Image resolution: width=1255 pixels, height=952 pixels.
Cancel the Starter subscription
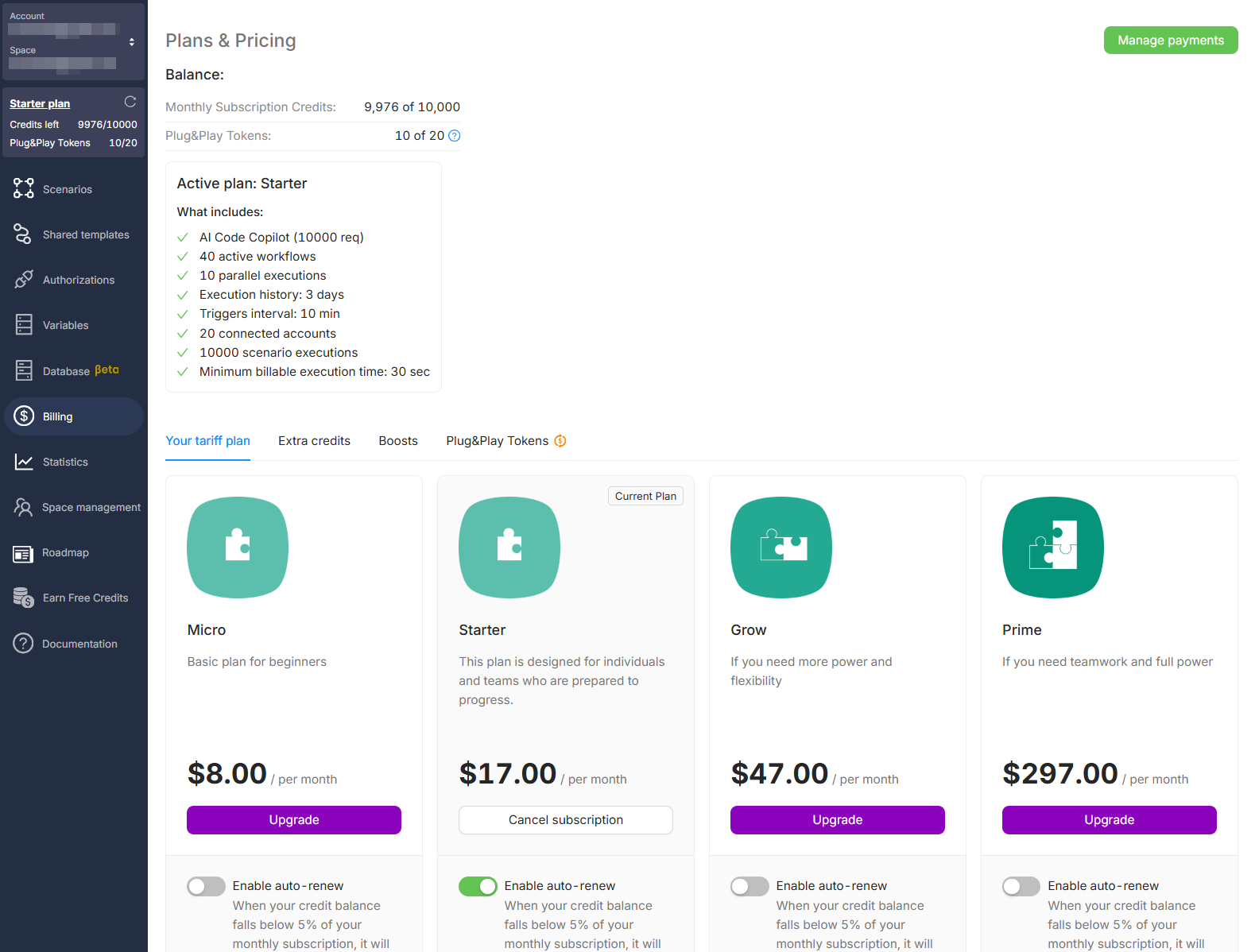point(566,820)
